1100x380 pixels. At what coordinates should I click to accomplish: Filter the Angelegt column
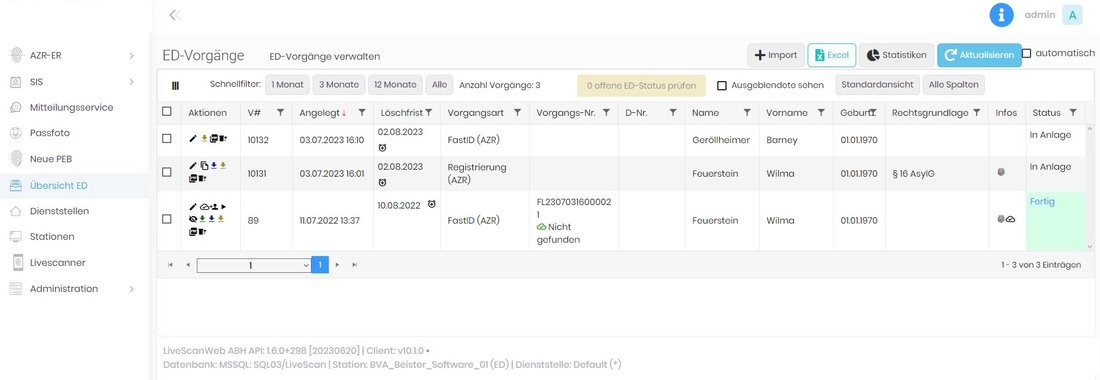click(x=362, y=112)
